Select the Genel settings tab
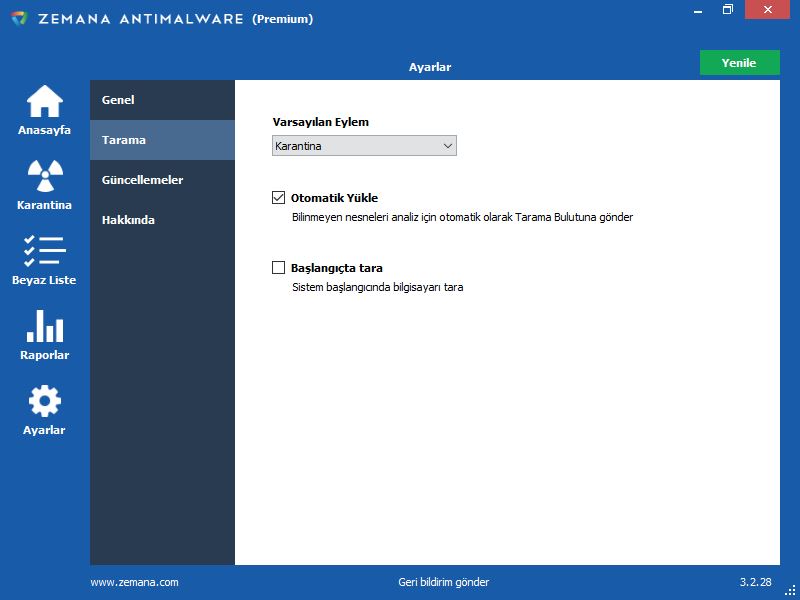 pos(162,100)
